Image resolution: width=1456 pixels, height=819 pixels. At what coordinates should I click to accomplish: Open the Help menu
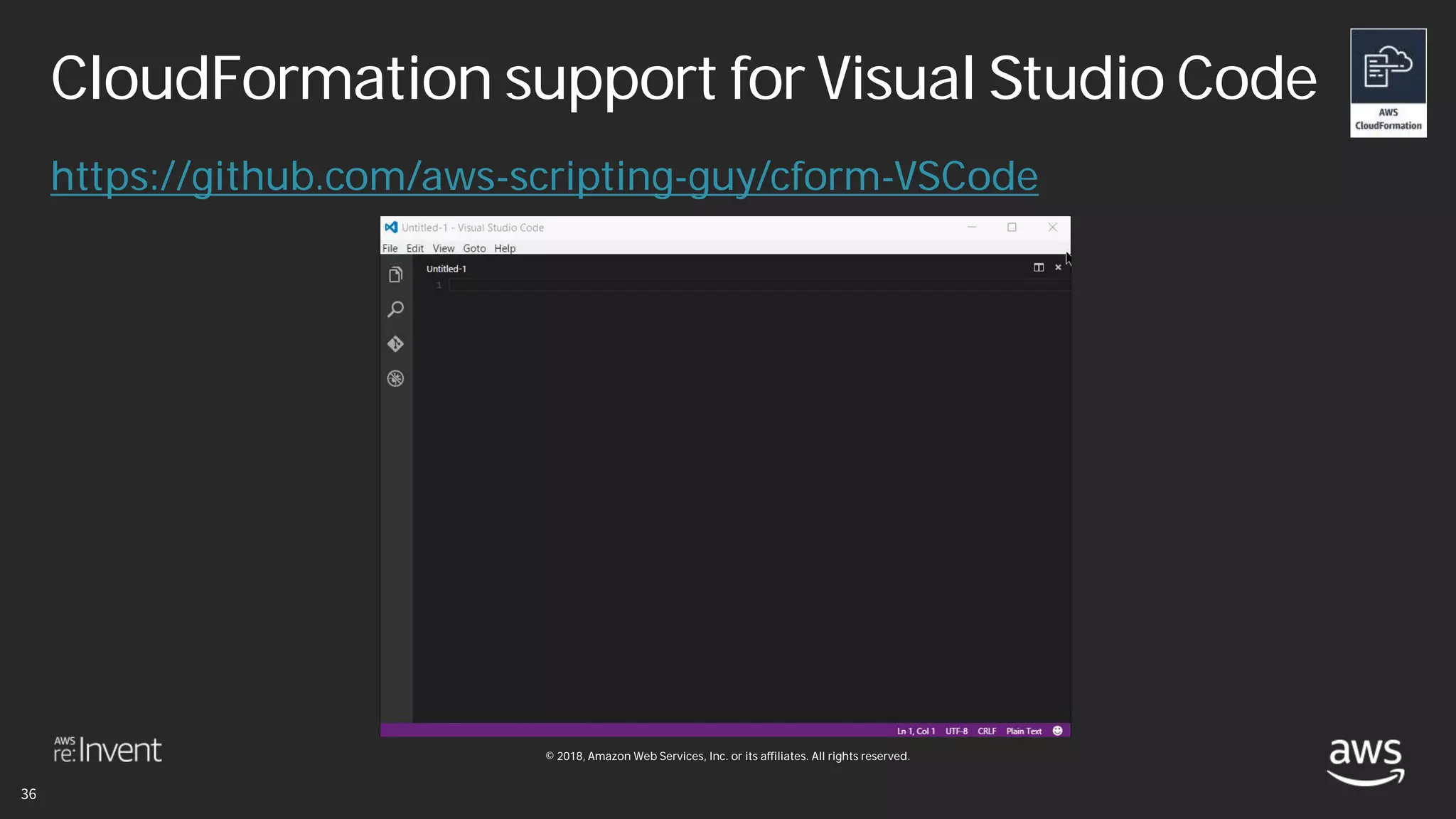(505, 248)
